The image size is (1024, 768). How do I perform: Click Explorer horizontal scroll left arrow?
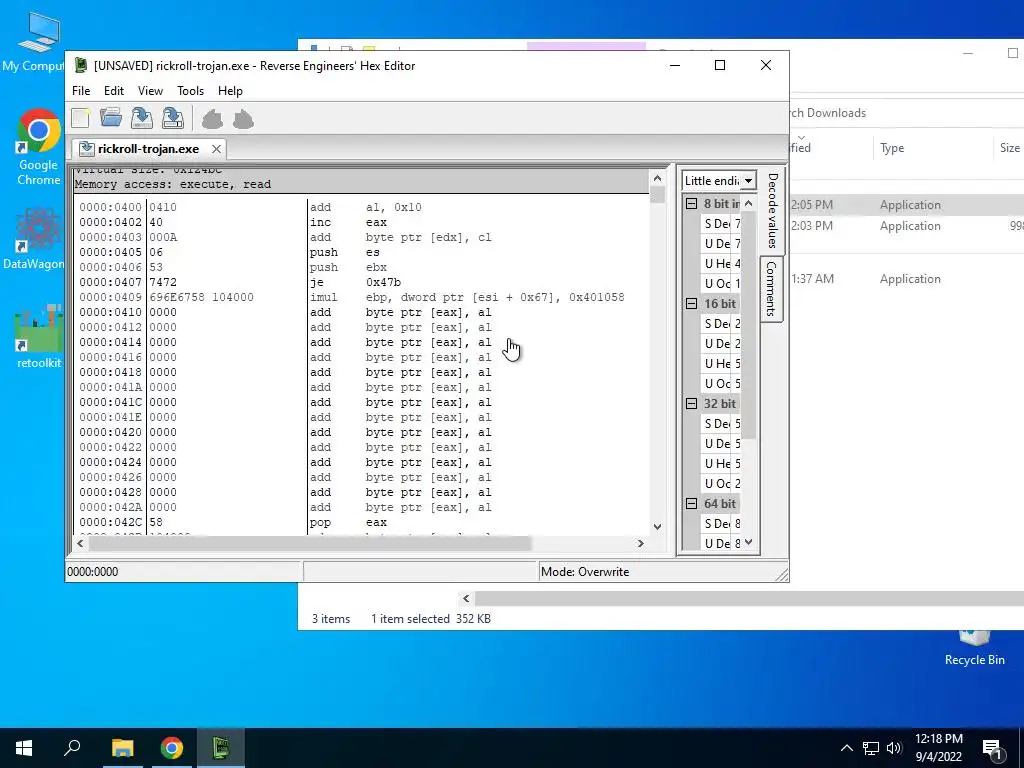click(466, 598)
